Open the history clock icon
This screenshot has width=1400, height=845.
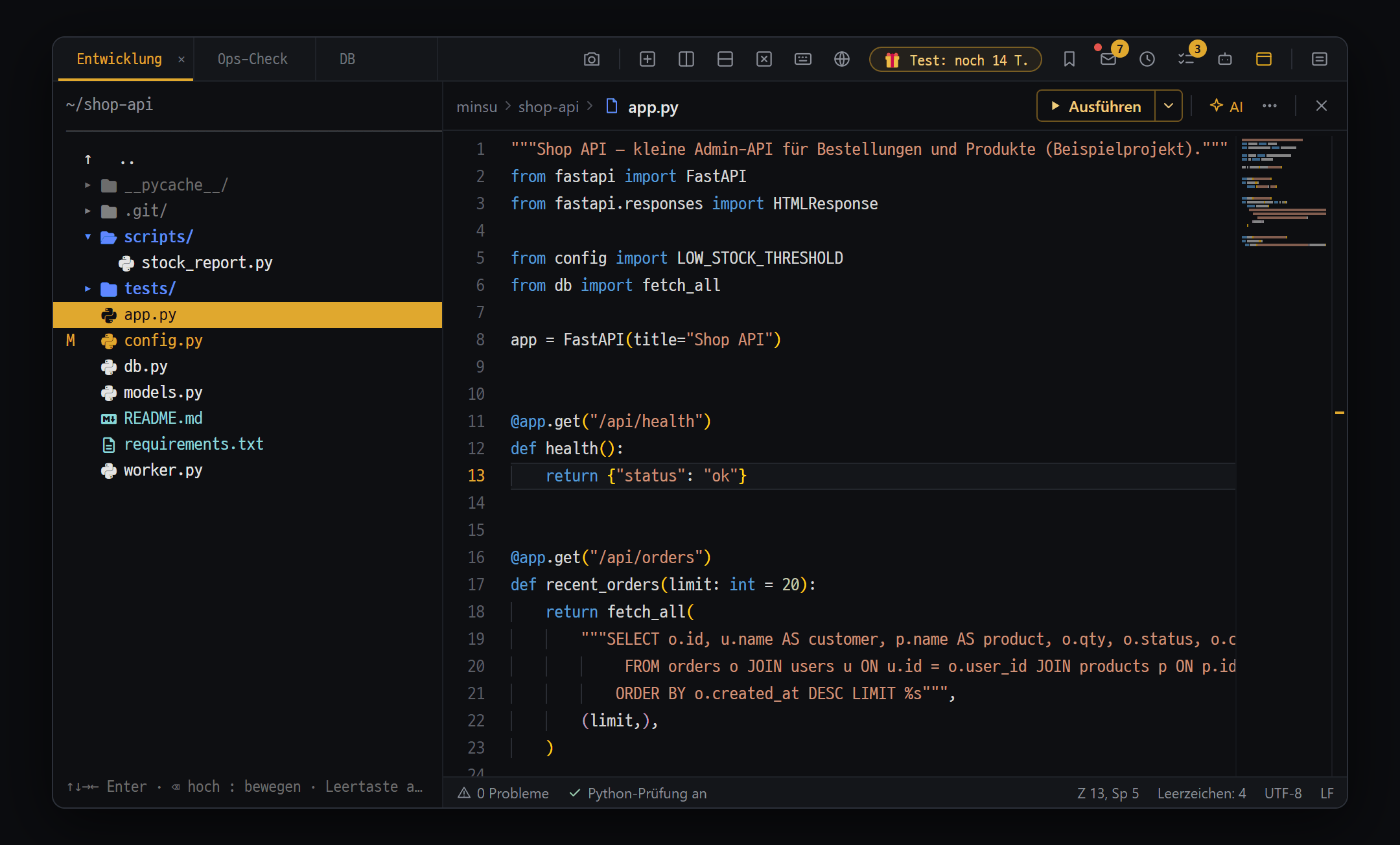(1147, 59)
